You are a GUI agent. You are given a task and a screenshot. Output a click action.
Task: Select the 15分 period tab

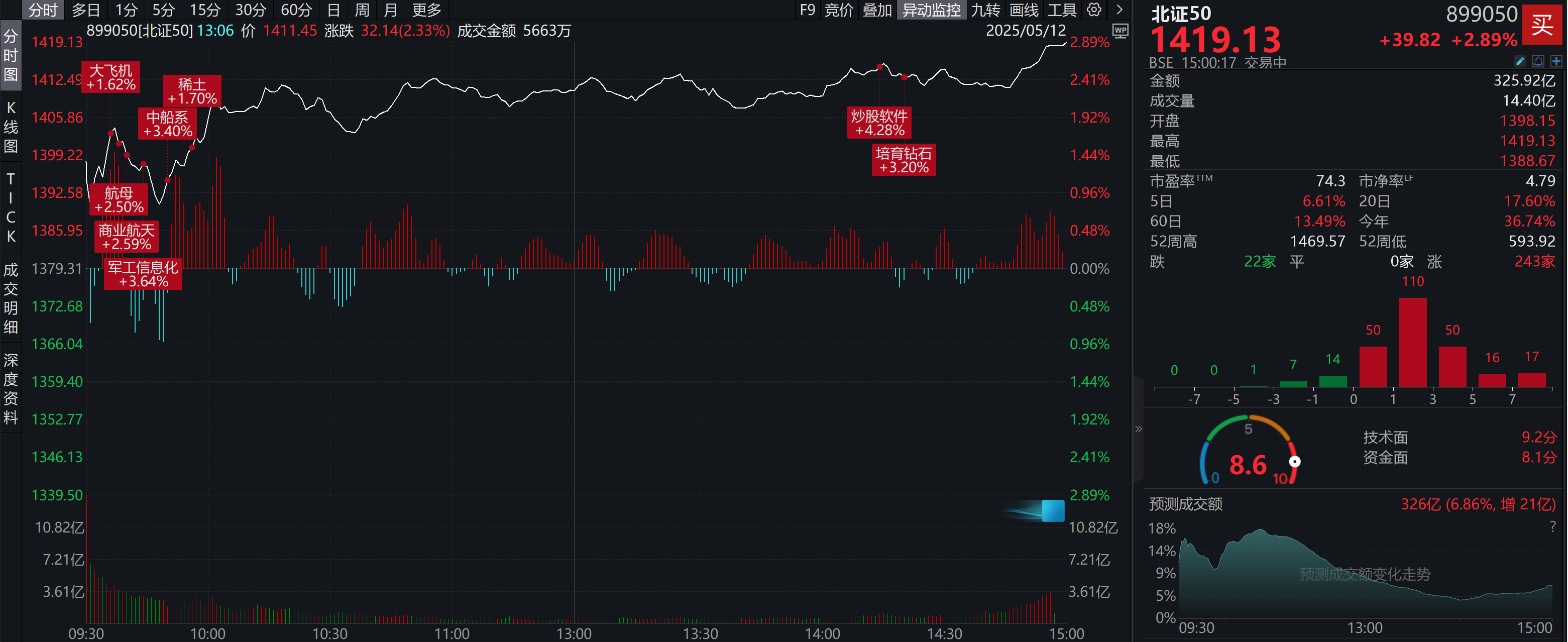pyautogui.click(x=204, y=10)
